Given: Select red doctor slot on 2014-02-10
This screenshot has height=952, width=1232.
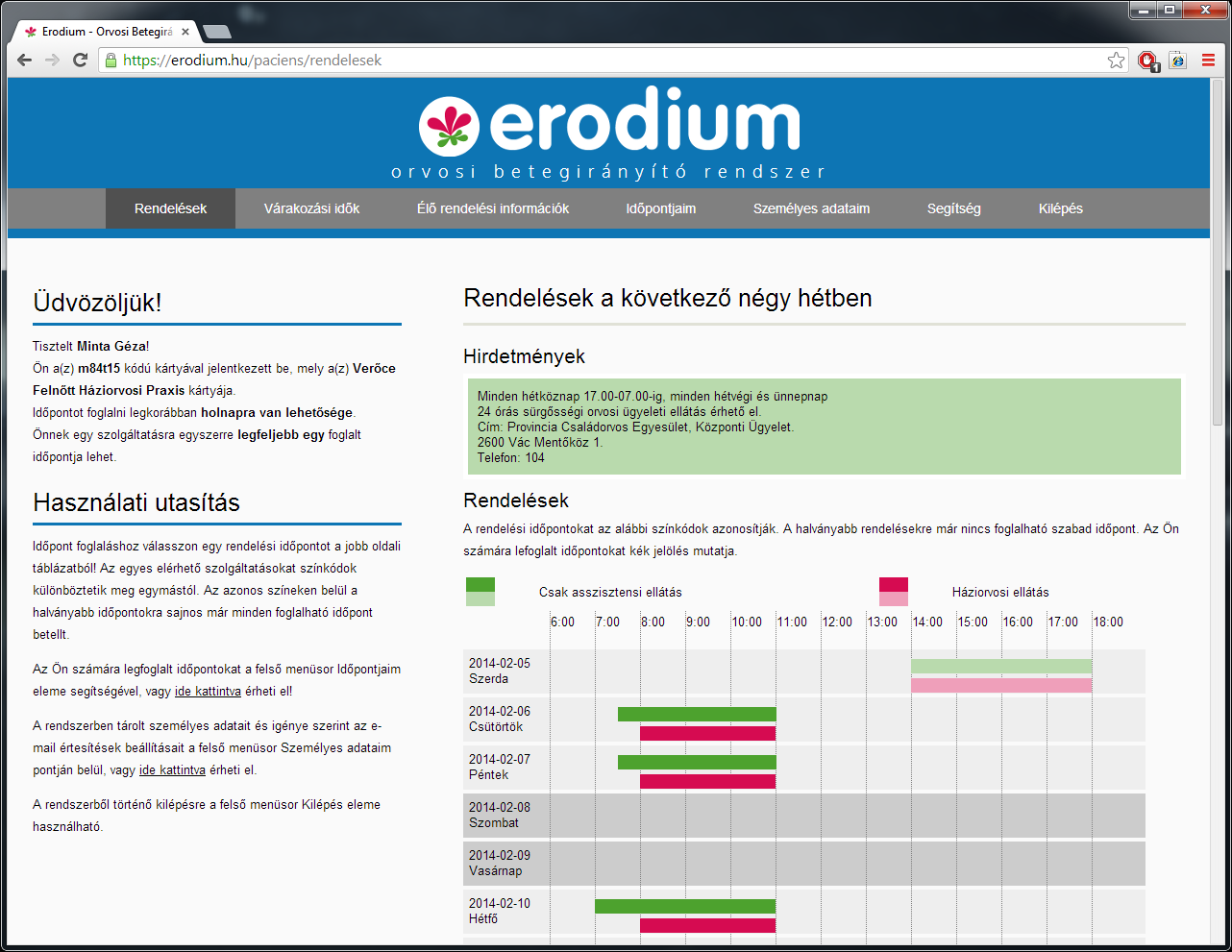Looking at the screenshot, I should coord(707,925).
